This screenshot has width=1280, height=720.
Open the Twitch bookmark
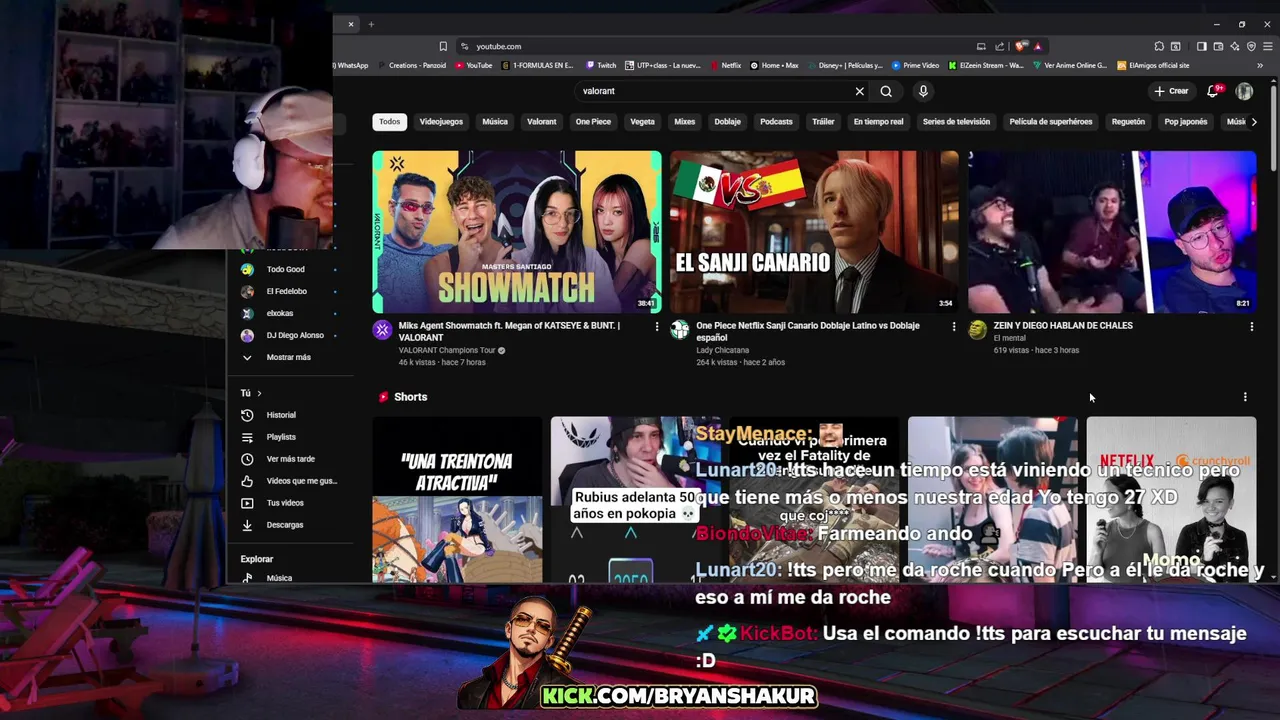[601, 66]
